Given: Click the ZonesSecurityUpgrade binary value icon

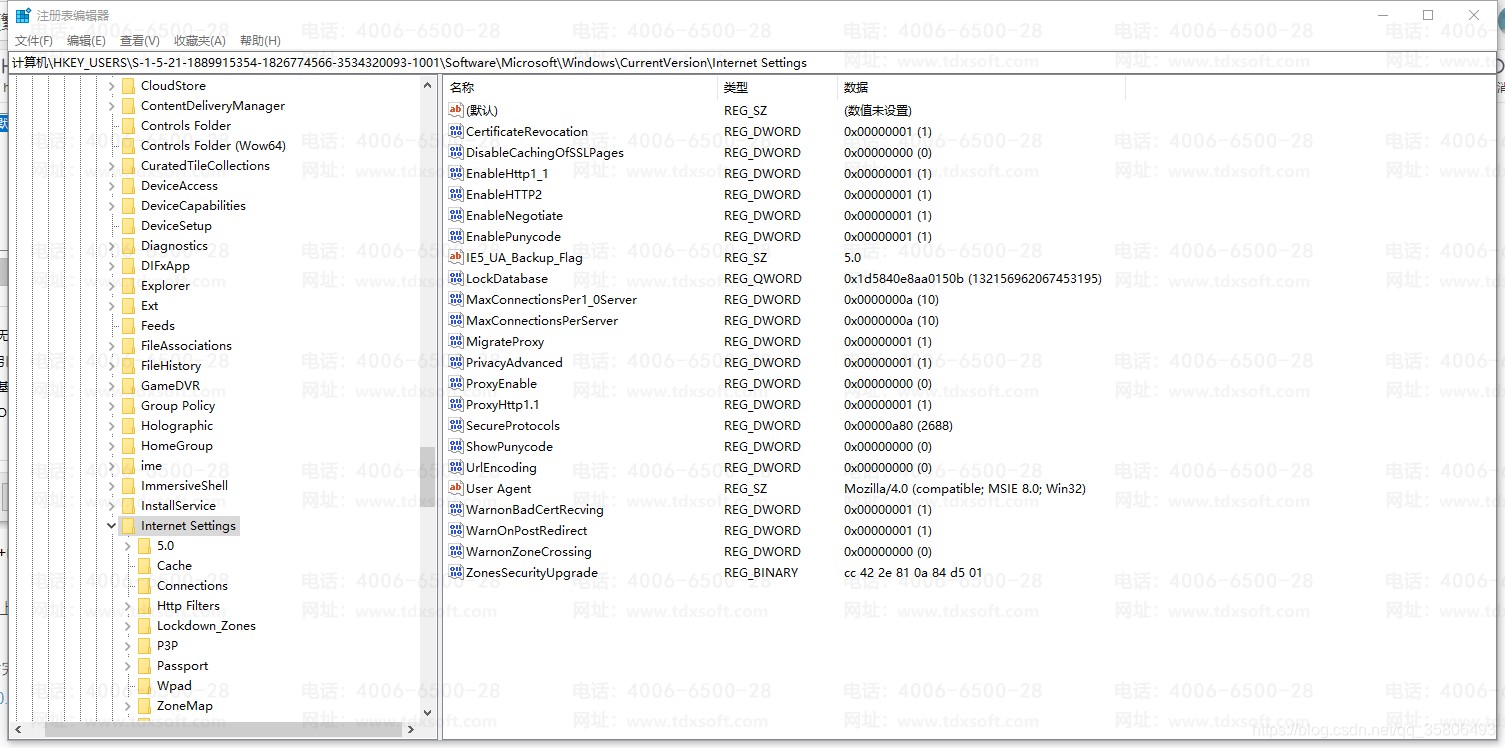Looking at the screenshot, I should point(456,573).
